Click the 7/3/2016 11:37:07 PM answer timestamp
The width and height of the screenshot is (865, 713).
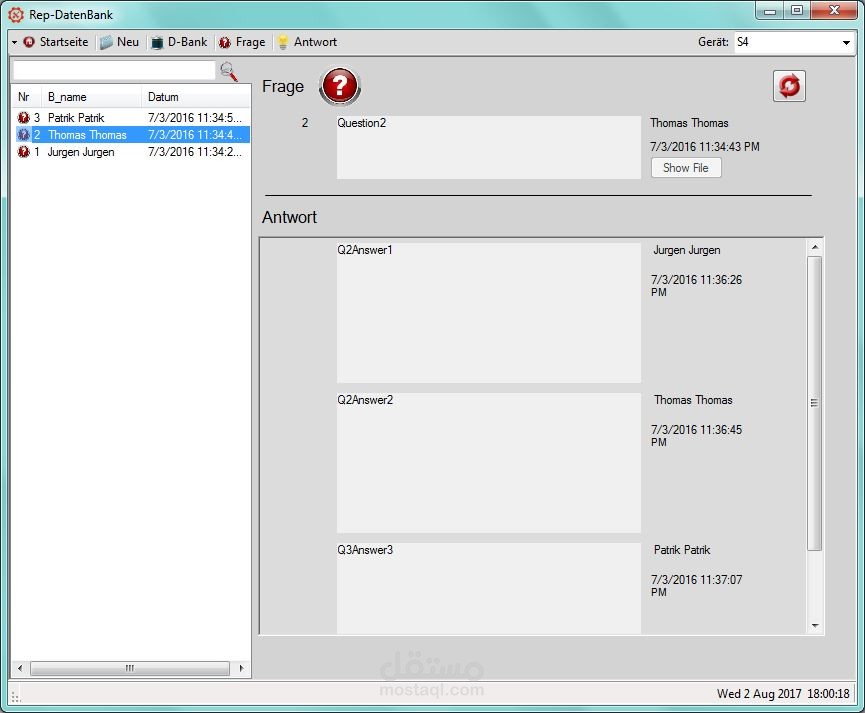click(696, 586)
